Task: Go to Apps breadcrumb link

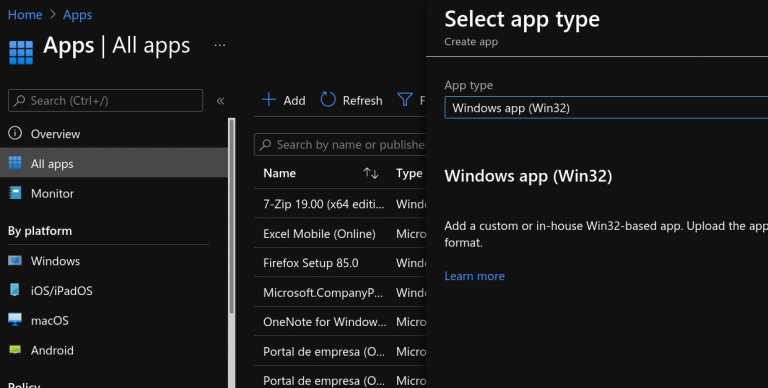Action: pos(77,15)
